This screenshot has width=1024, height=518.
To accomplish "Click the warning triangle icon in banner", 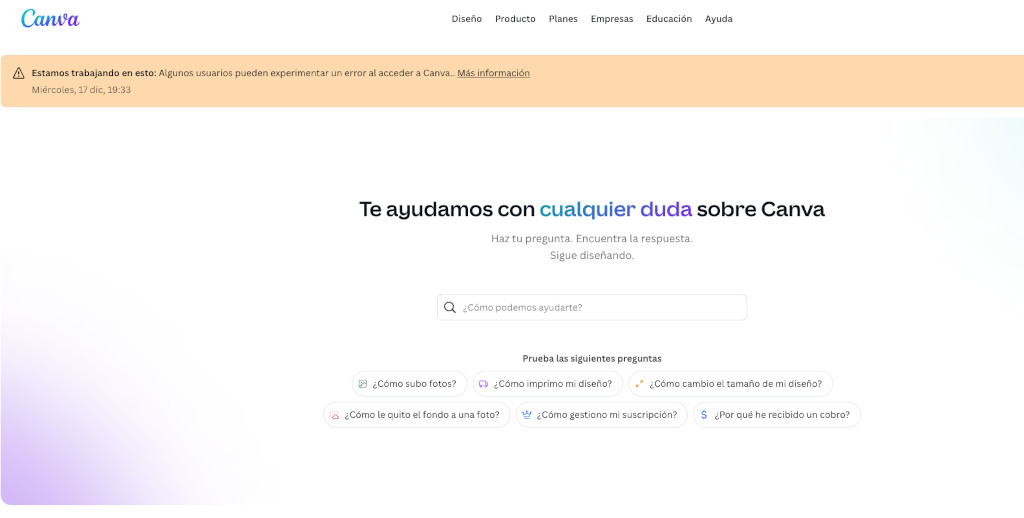I will (18, 73).
